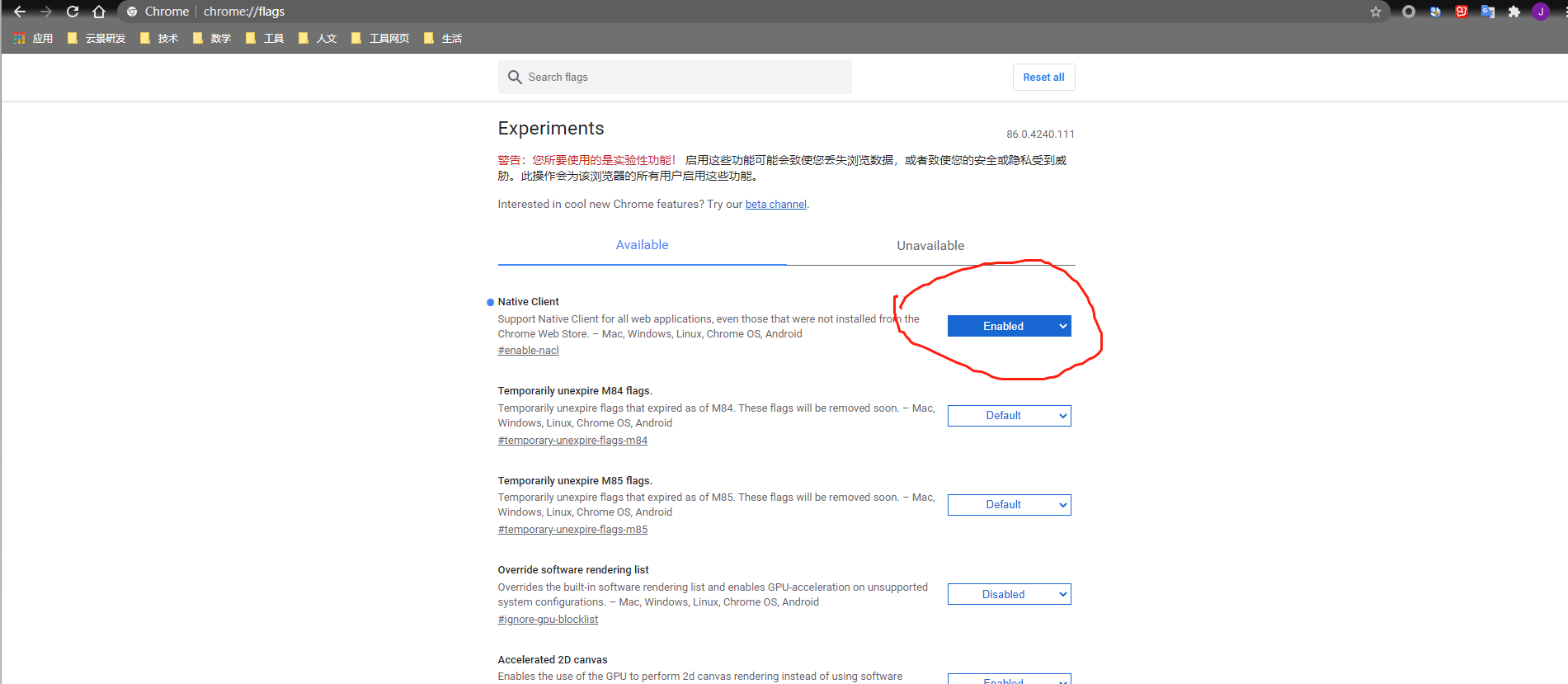
Task: Click the Accelerated 2D canvas title
Action: [553, 660]
